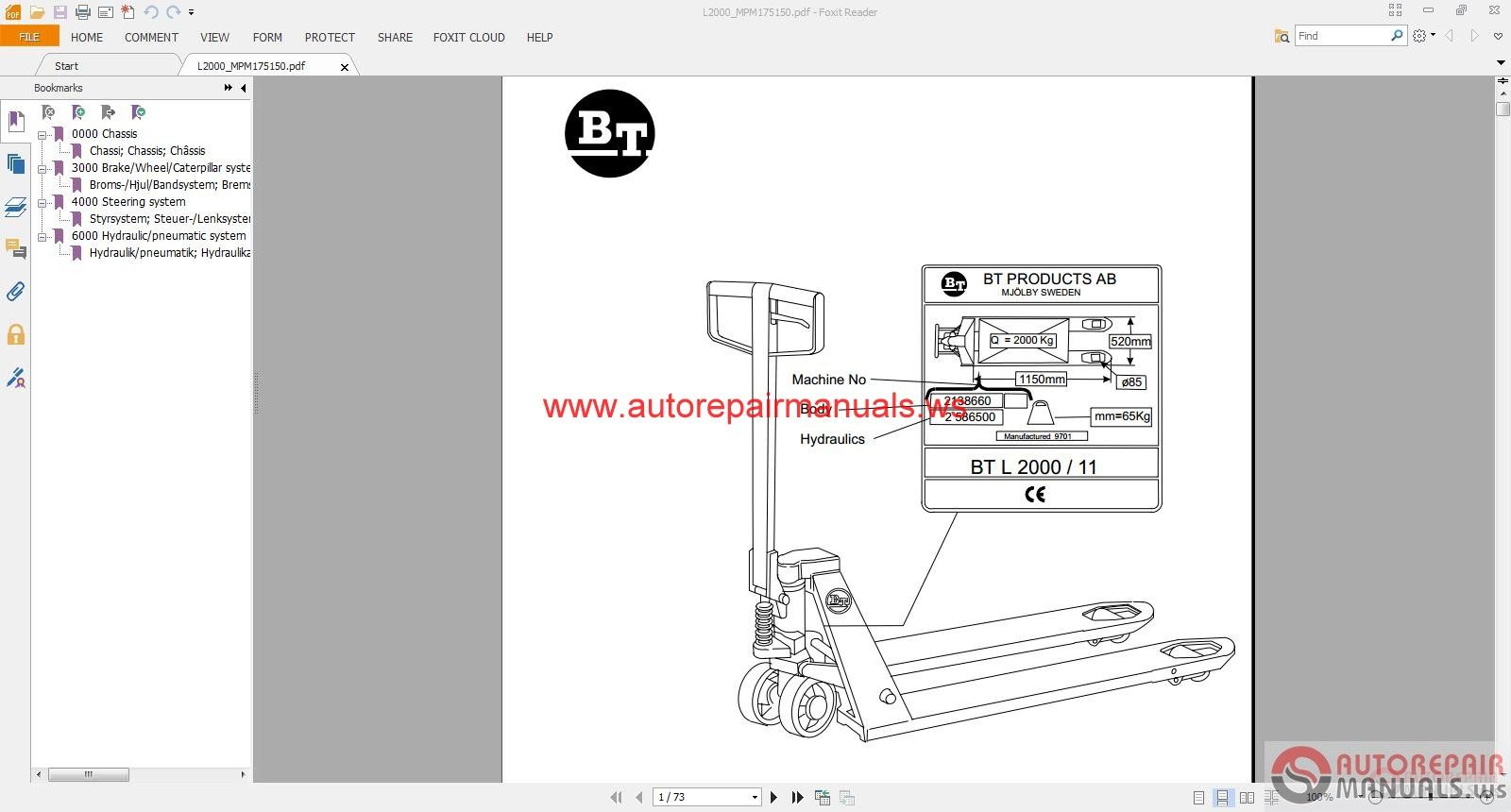Viewport: 1511px width, 812px height.
Task: Select Continuous page view mode
Action: tap(1223, 798)
